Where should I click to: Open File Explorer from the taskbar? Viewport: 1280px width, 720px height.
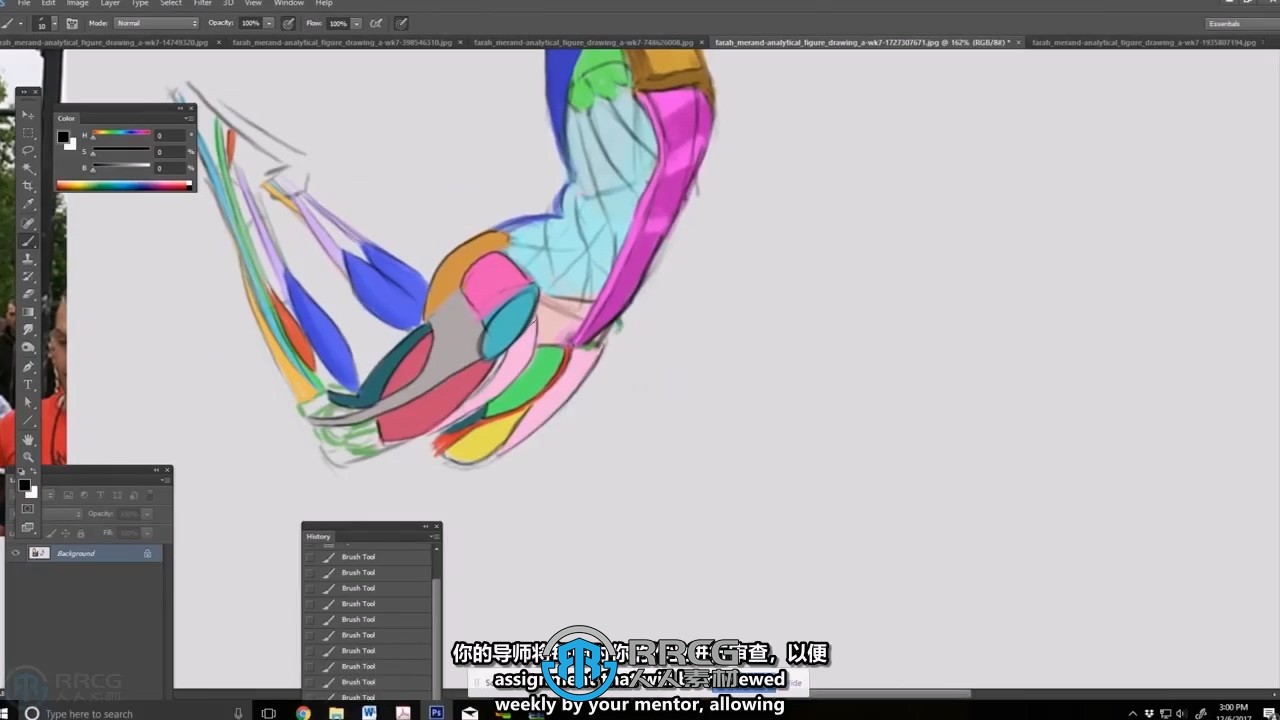click(x=336, y=713)
